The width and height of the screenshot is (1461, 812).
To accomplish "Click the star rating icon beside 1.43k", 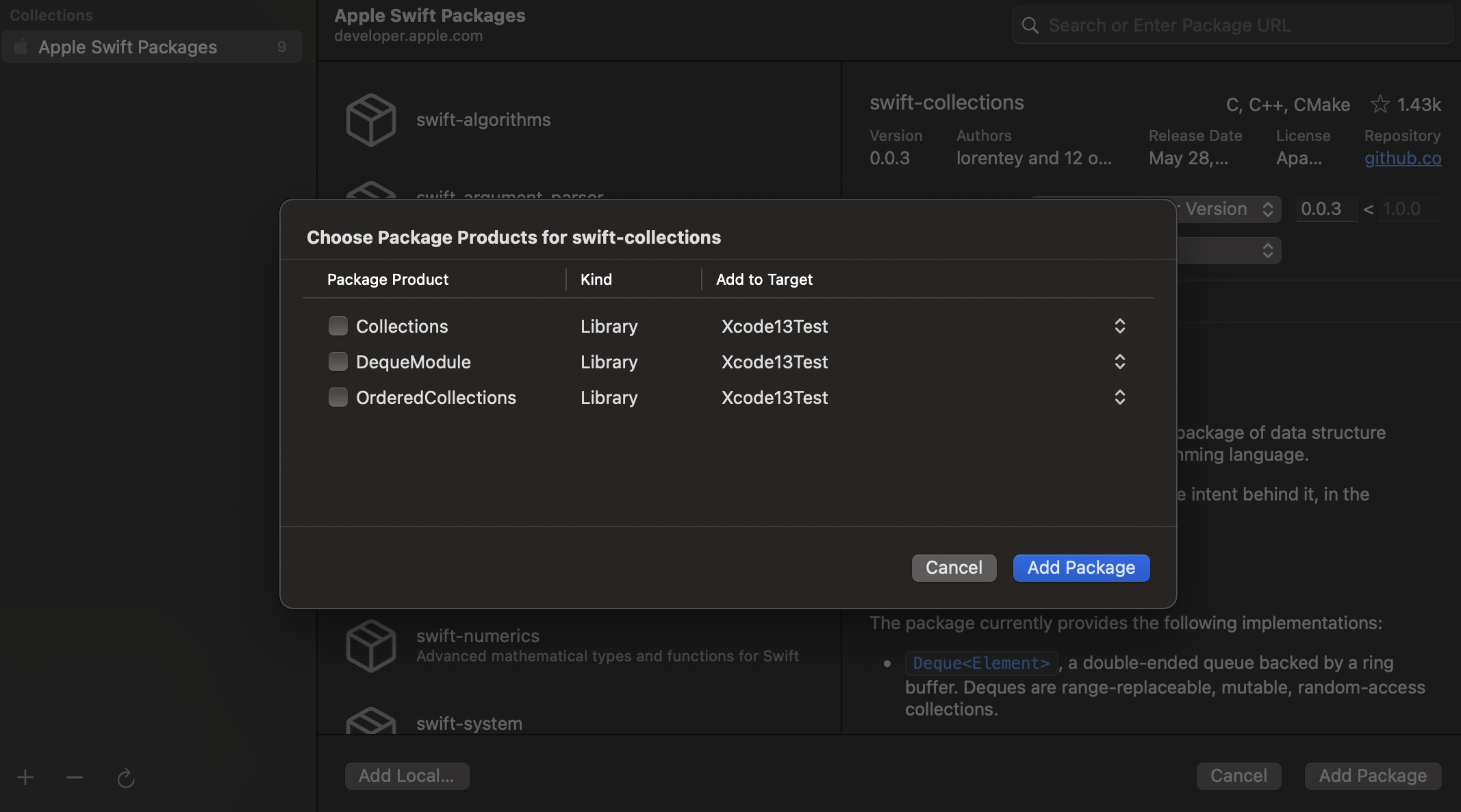I will pyautogui.click(x=1380, y=104).
